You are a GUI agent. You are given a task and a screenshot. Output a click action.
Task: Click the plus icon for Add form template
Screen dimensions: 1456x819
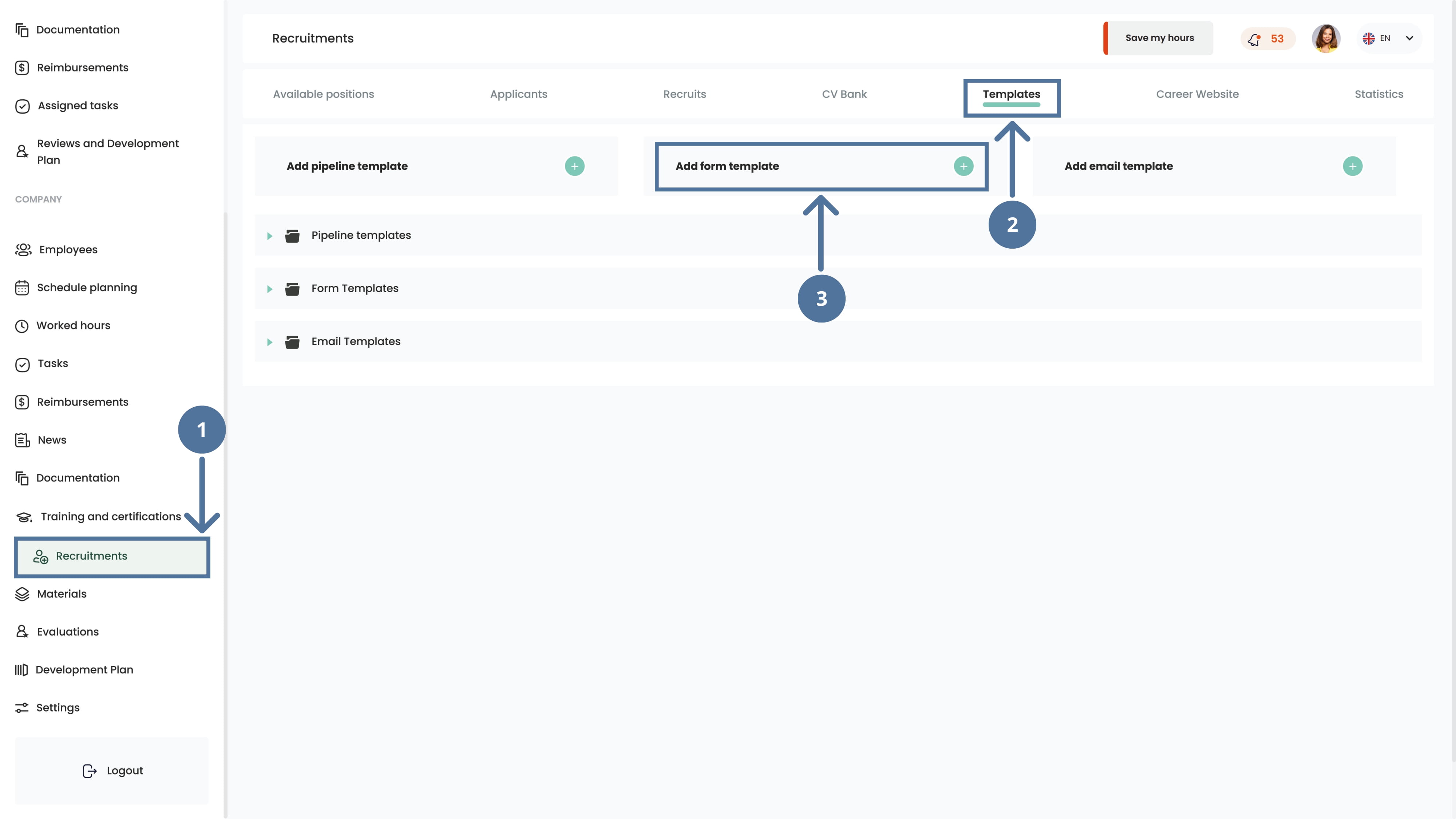point(963,166)
